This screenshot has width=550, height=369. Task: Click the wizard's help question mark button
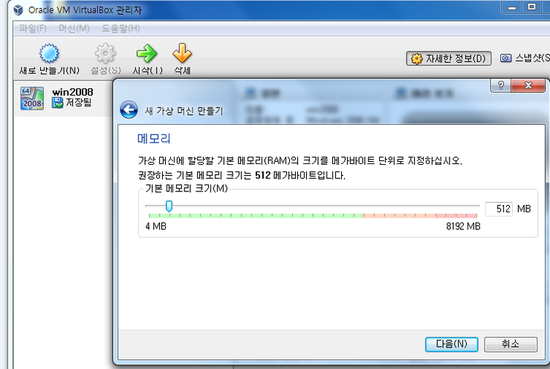(x=501, y=85)
